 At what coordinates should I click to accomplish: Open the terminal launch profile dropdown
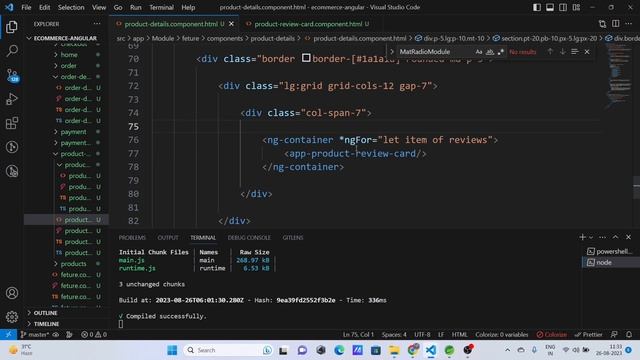point(591,237)
